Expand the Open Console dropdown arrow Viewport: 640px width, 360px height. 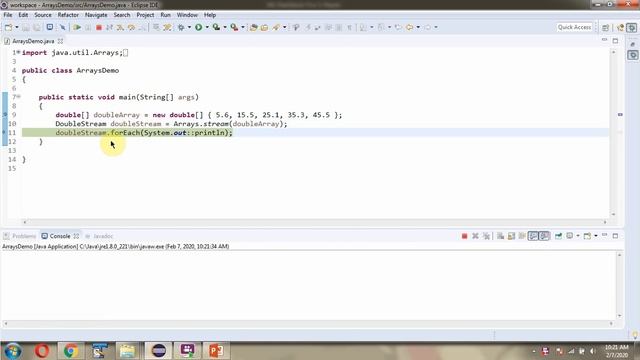pos(596,236)
